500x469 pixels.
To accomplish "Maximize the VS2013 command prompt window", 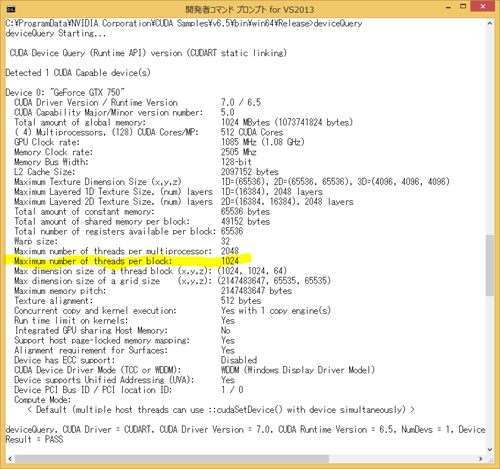I will click(463, 6).
